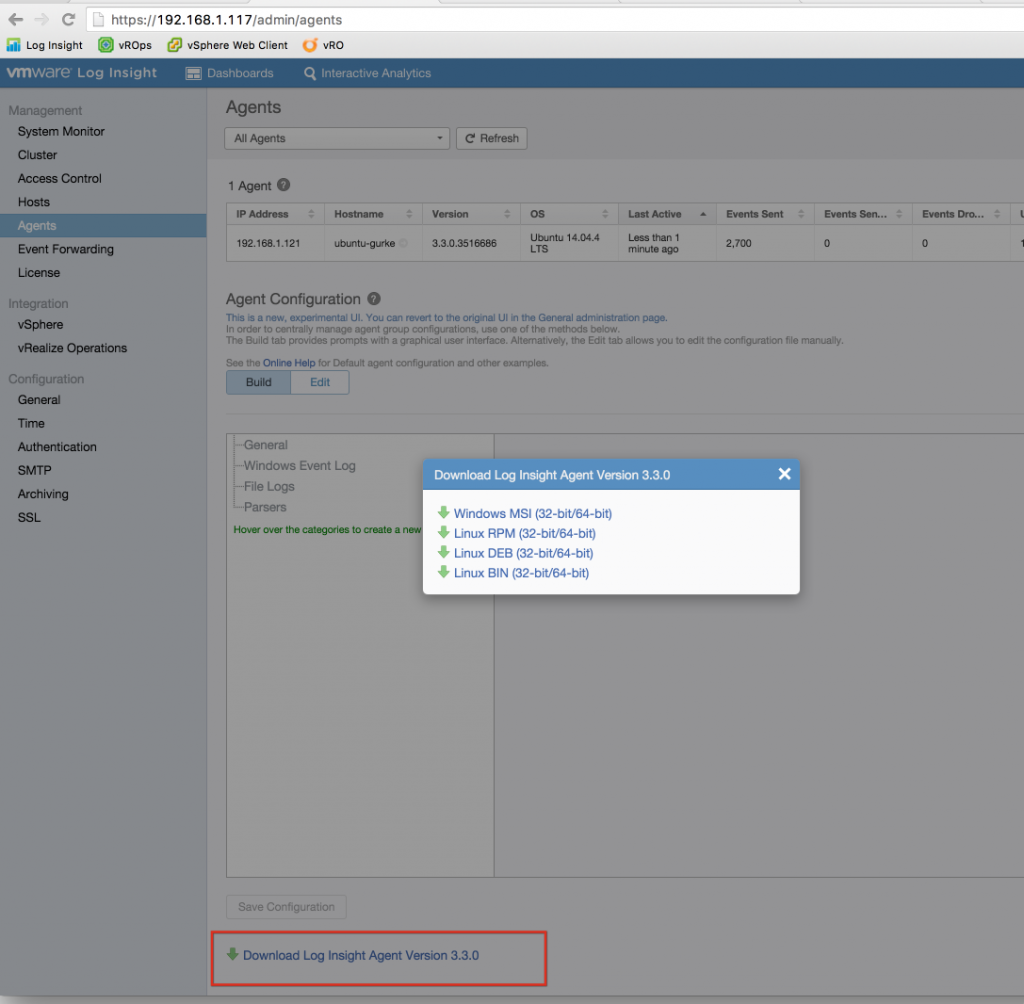Open the vROps bookmark
The image size is (1024, 1004).
point(124,44)
